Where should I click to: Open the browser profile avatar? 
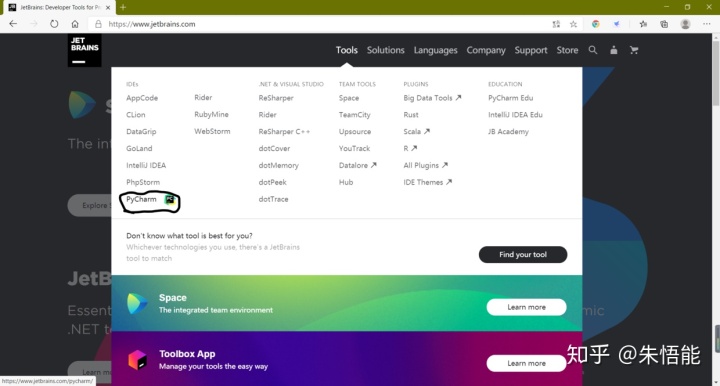point(685,24)
